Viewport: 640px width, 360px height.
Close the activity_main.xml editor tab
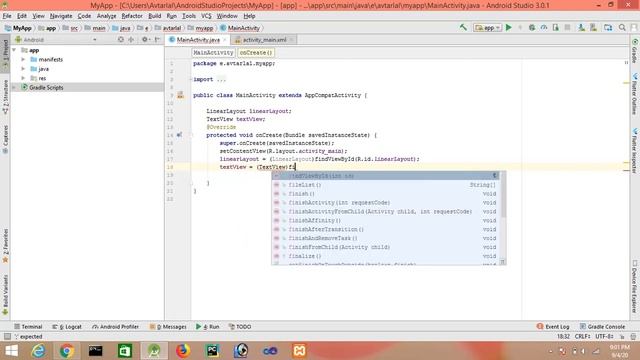pos(291,40)
